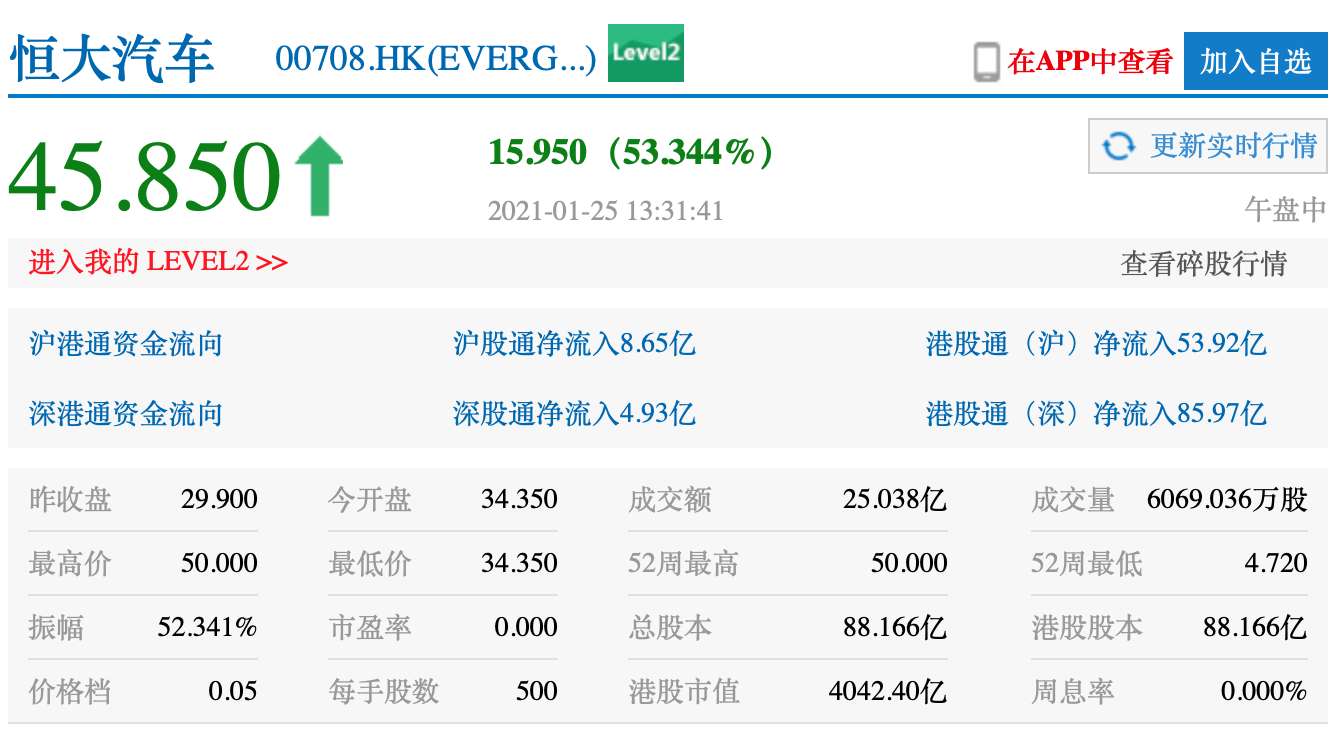Click the 价格档 value 0.05
Image resolution: width=1344 pixels, height=748 pixels.
pyautogui.click(x=233, y=691)
